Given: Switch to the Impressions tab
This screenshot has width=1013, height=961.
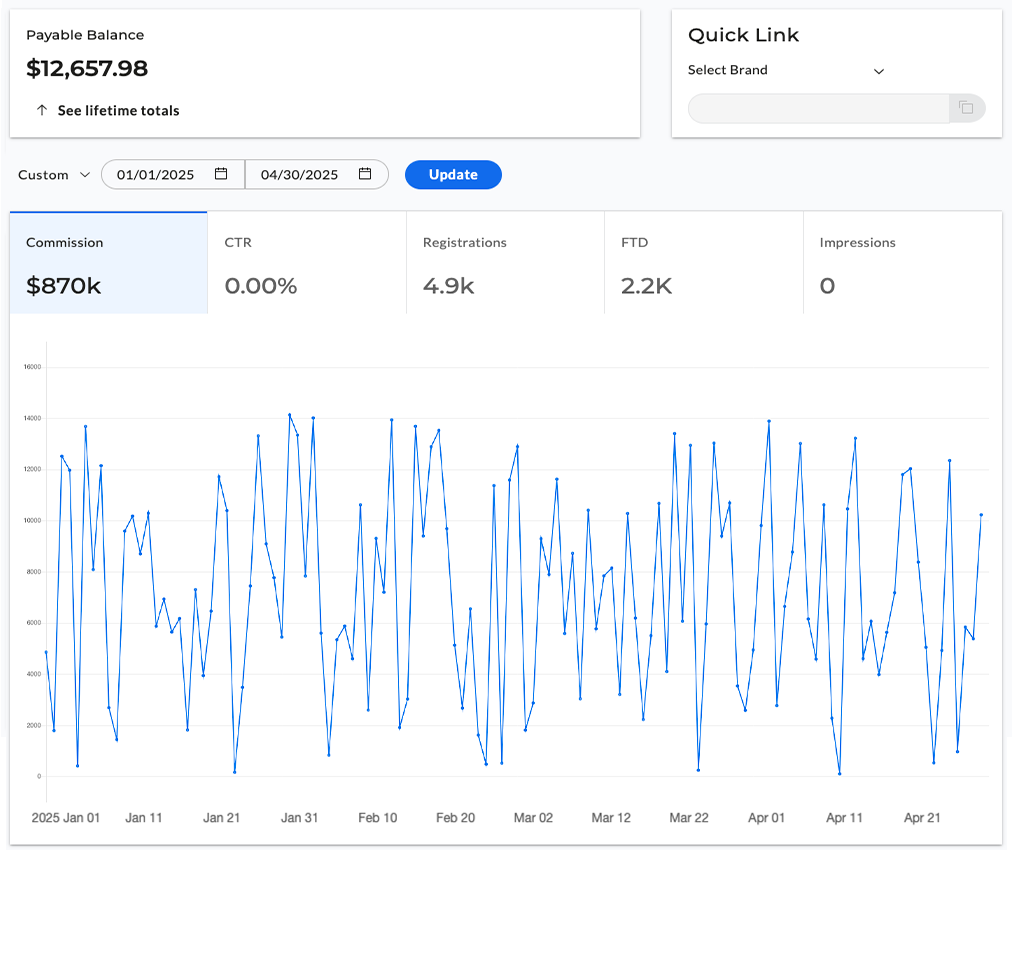Looking at the screenshot, I should [x=901, y=263].
